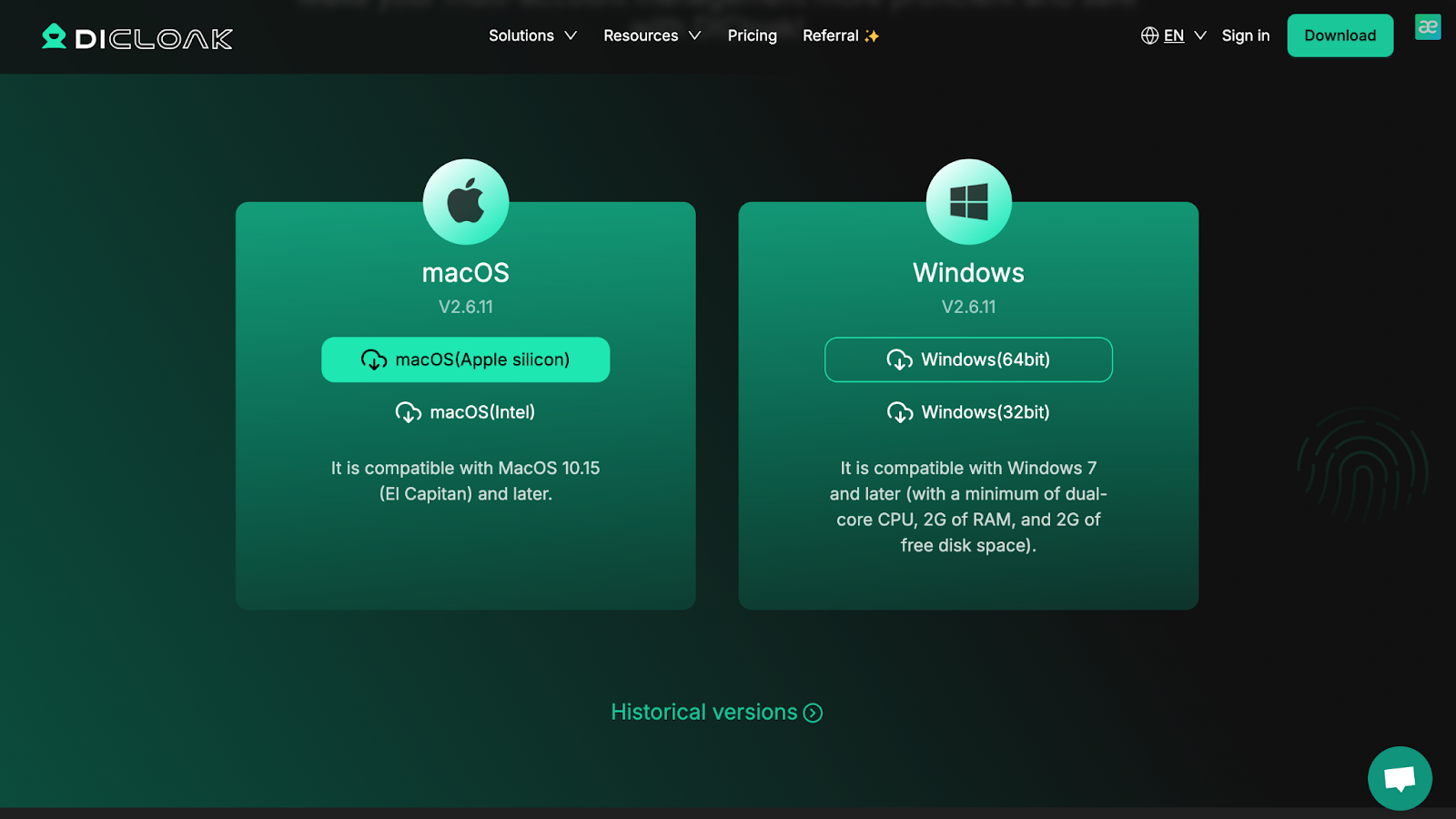The height and width of the screenshot is (819, 1456).
Task: Select the EN language option
Action: [x=1174, y=35]
